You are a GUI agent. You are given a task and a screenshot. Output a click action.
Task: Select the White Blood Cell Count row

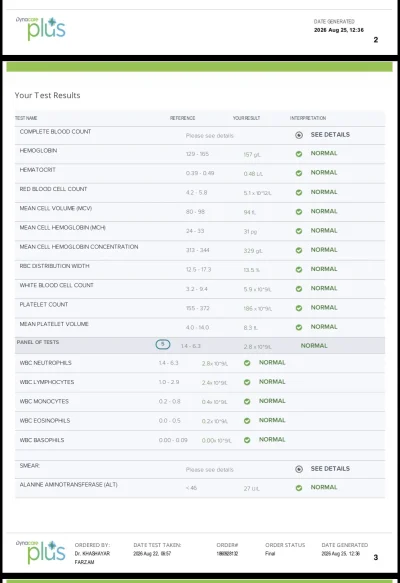200,289
